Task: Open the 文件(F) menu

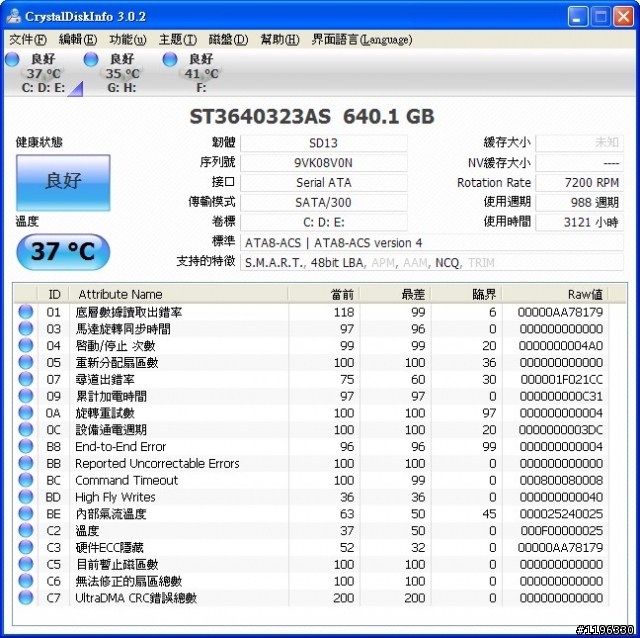Action: [x=28, y=40]
